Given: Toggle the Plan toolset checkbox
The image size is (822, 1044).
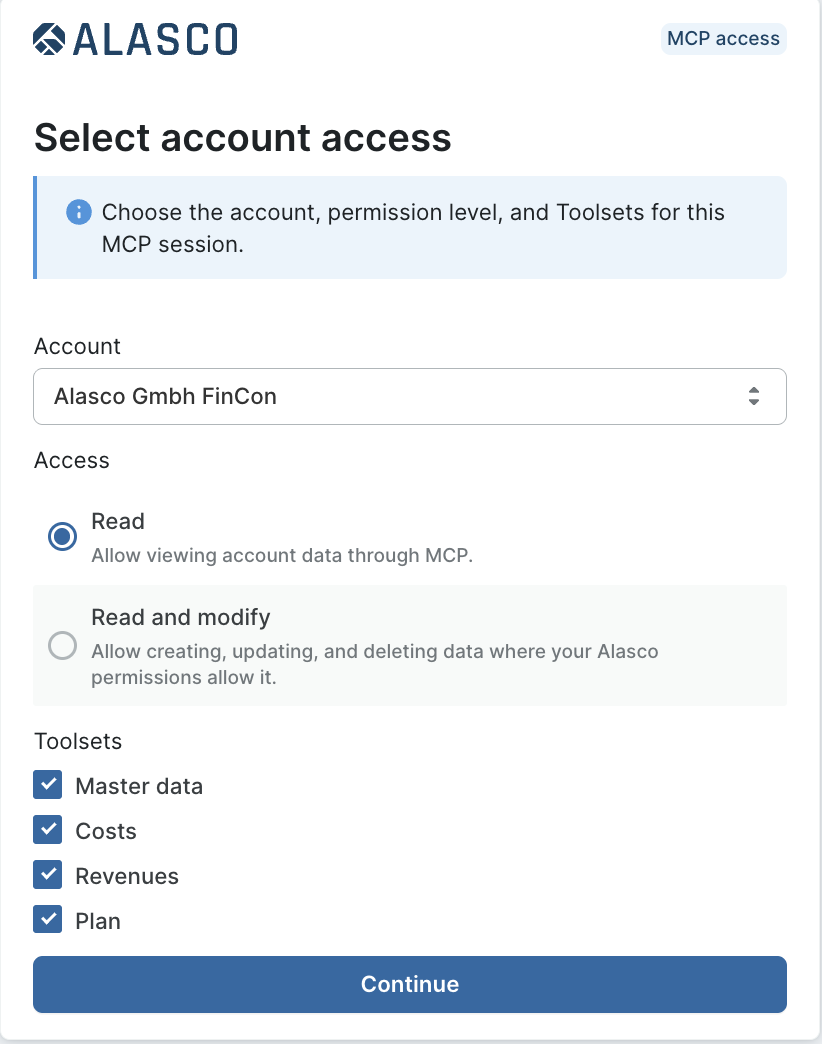Looking at the screenshot, I should click(x=48, y=919).
